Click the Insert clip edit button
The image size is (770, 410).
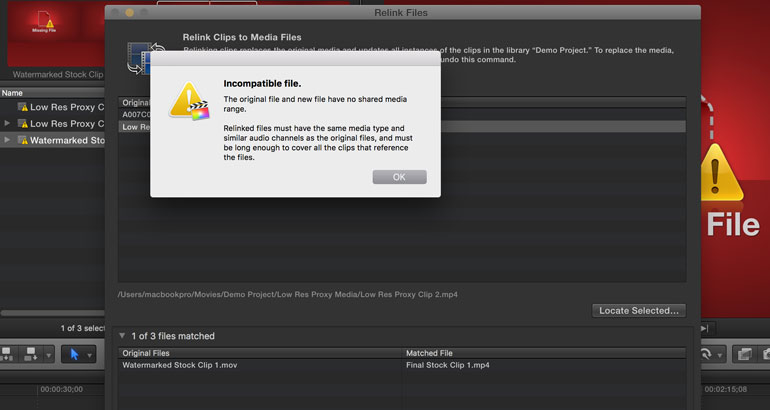(7, 354)
